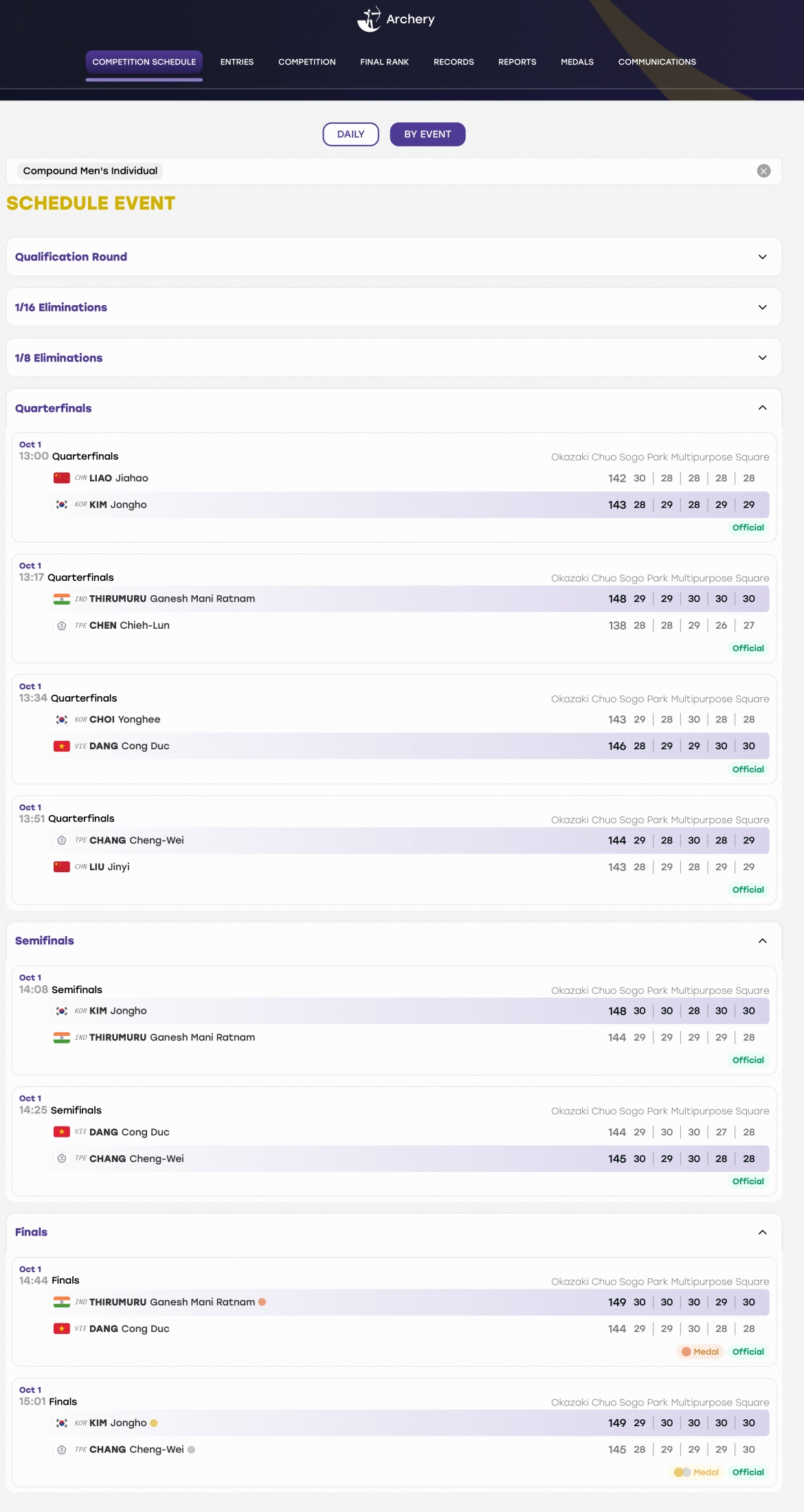The width and height of the screenshot is (804, 1512).
Task: Click the event filter search field
Action: click(x=394, y=171)
